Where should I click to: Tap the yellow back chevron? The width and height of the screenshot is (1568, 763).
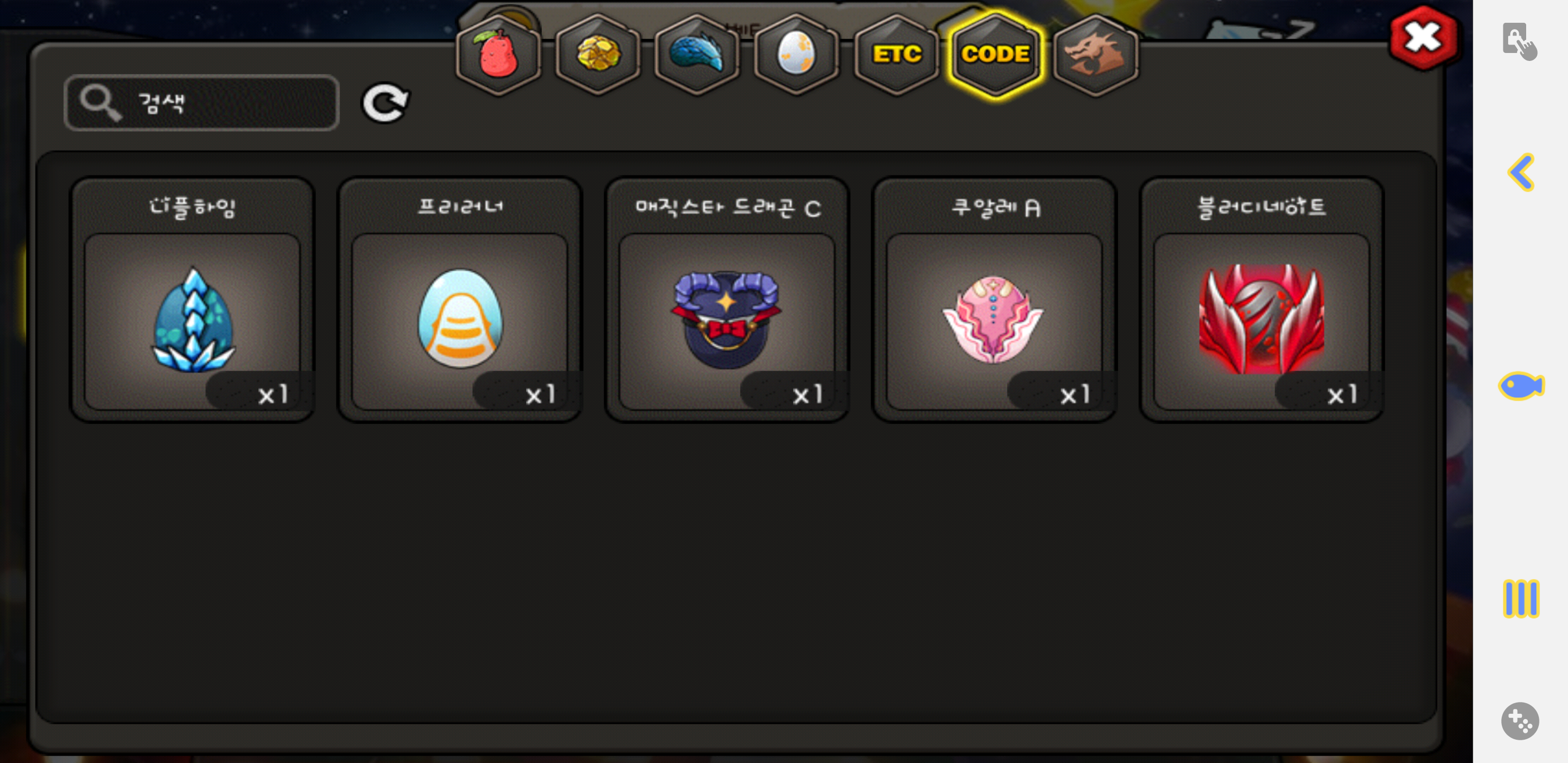(1520, 172)
